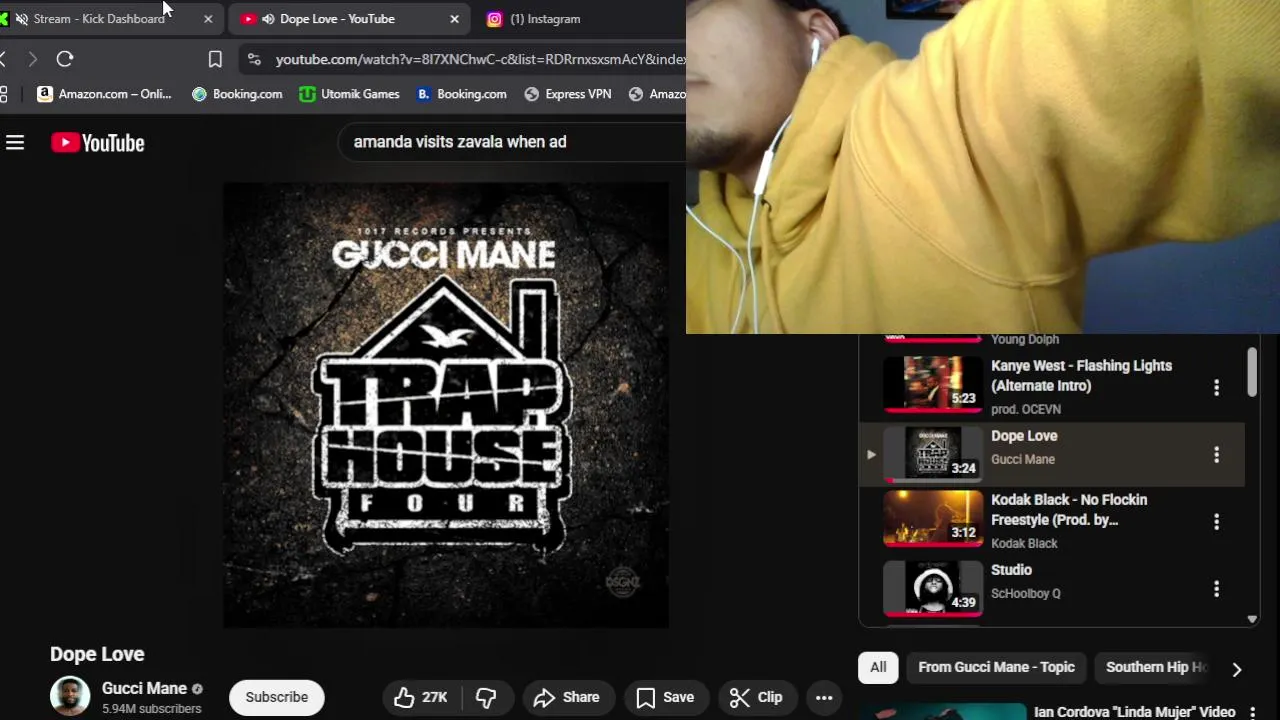Click the playlist scrollbar thumb
The width and height of the screenshot is (1280, 720).
[x=1252, y=372]
